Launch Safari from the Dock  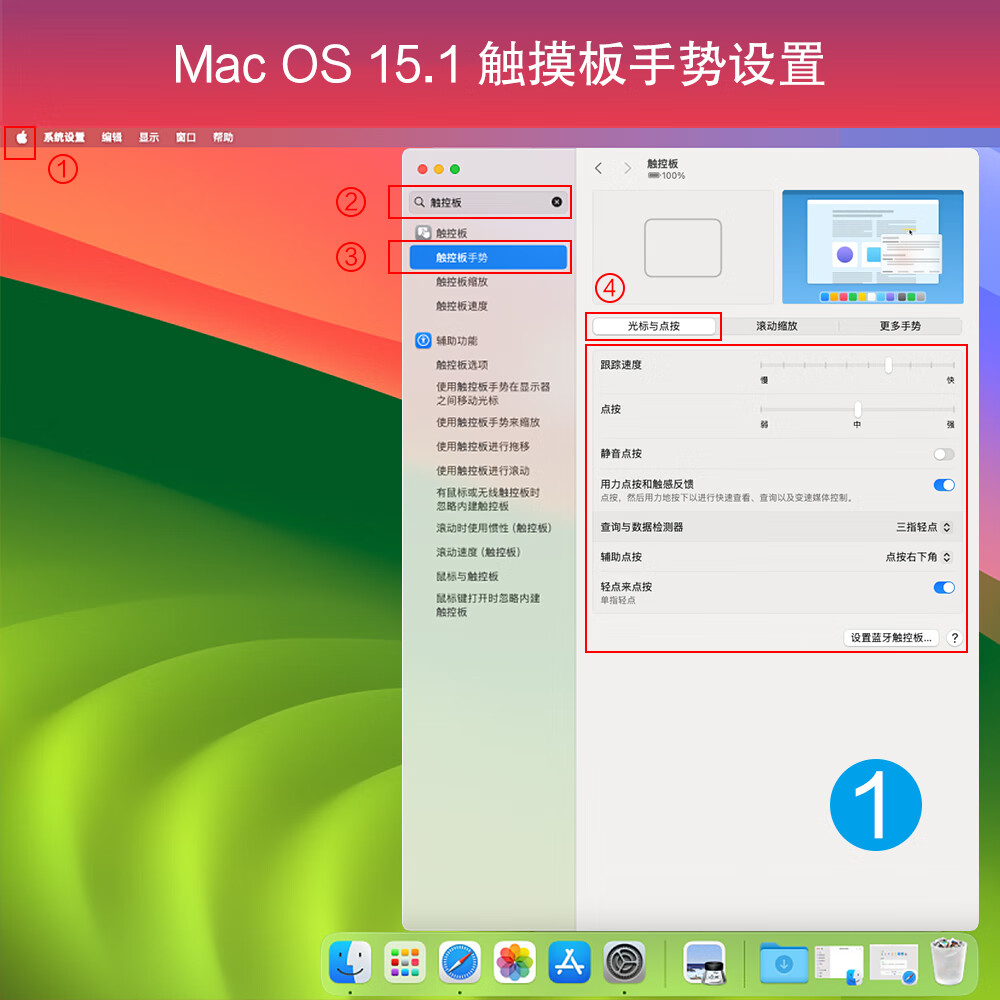460,962
